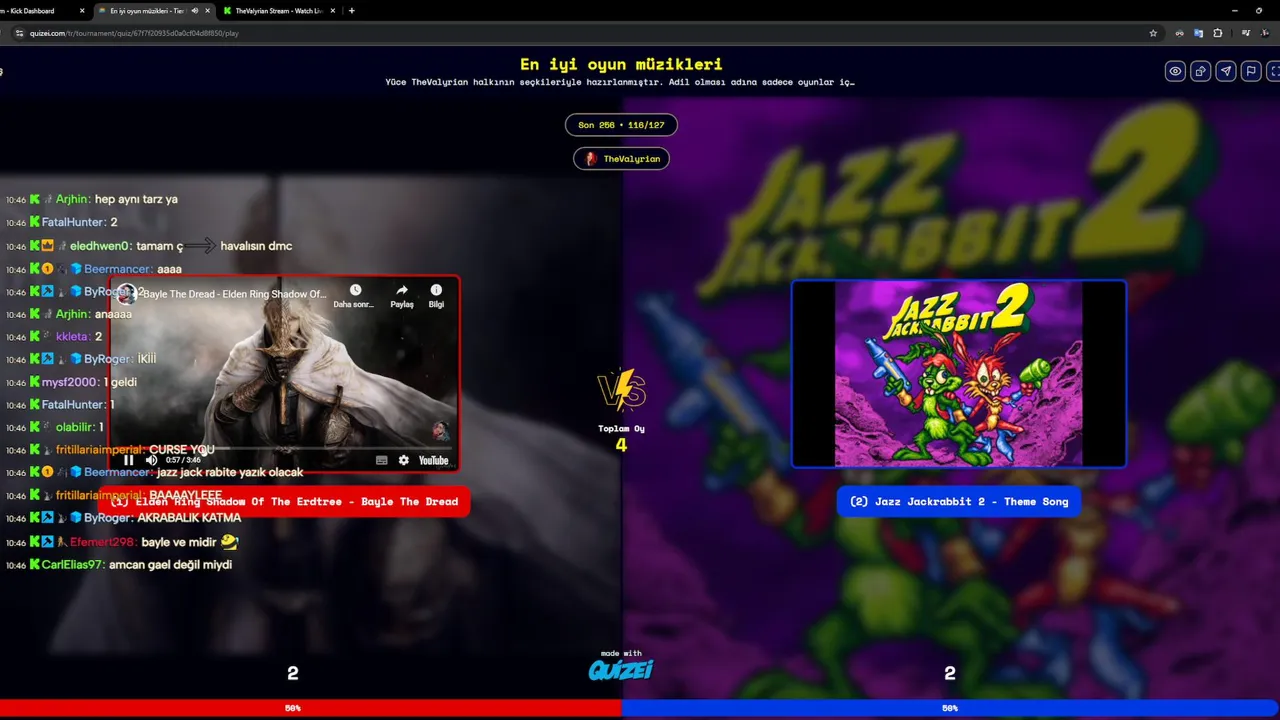This screenshot has height=720, width=1280.
Task: Click chat username Beermancer saying aaaa
Action: pyautogui.click(x=118, y=269)
